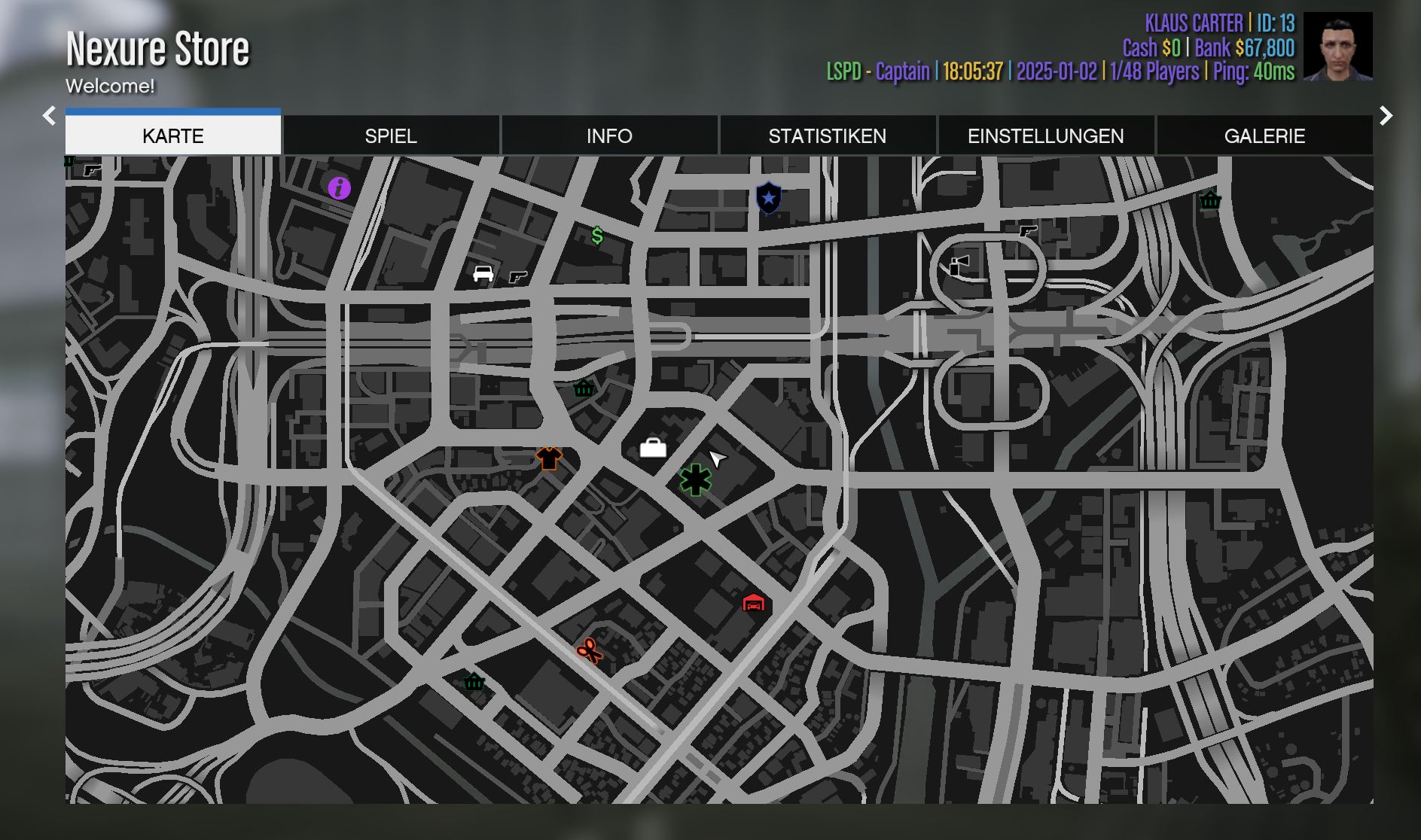Select the shop basket blip near bottom
This screenshot has height=840, width=1421.
coord(474,681)
